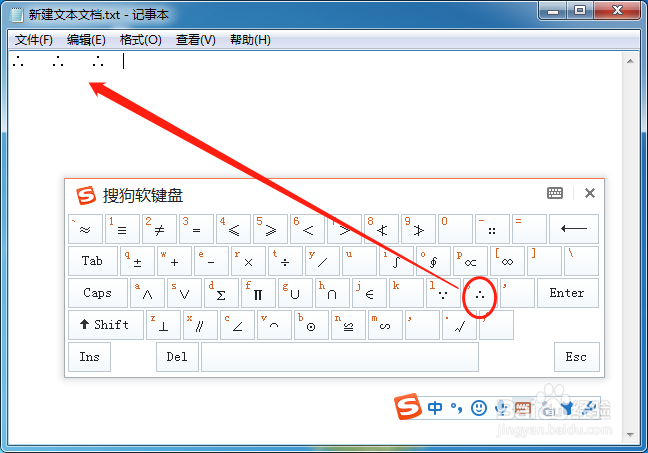The width and height of the screenshot is (648, 453).
Task: Click the therefore ∴ key
Action: click(x=480, y=293)
